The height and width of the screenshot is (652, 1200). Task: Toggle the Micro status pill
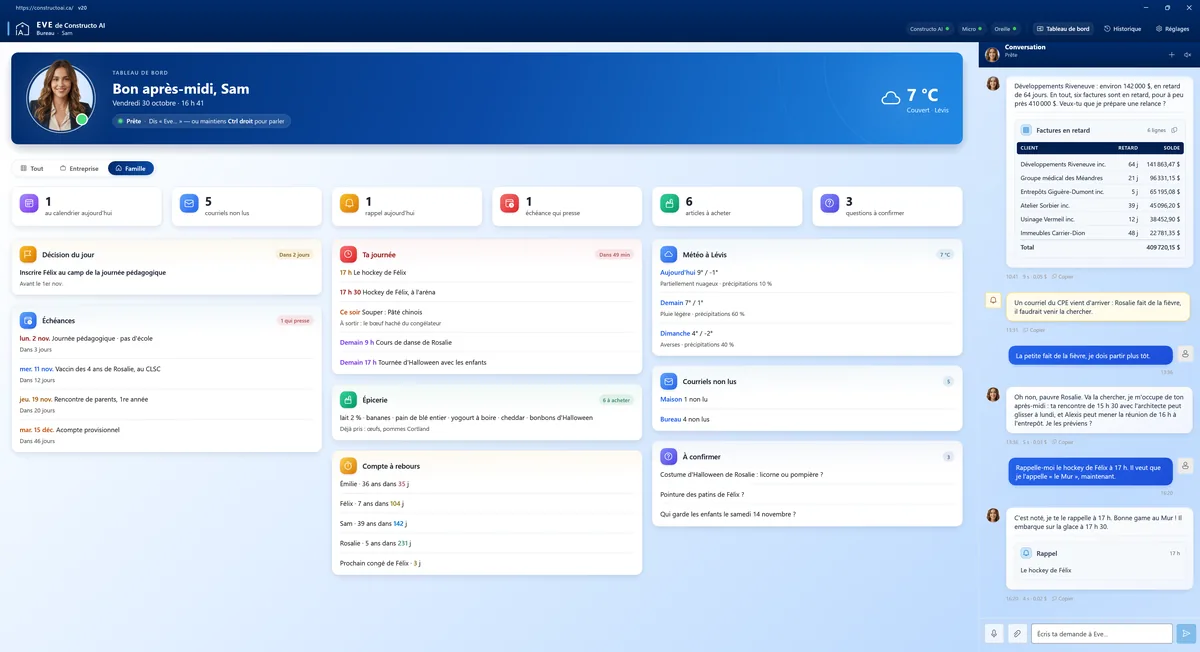click(972, 29)
